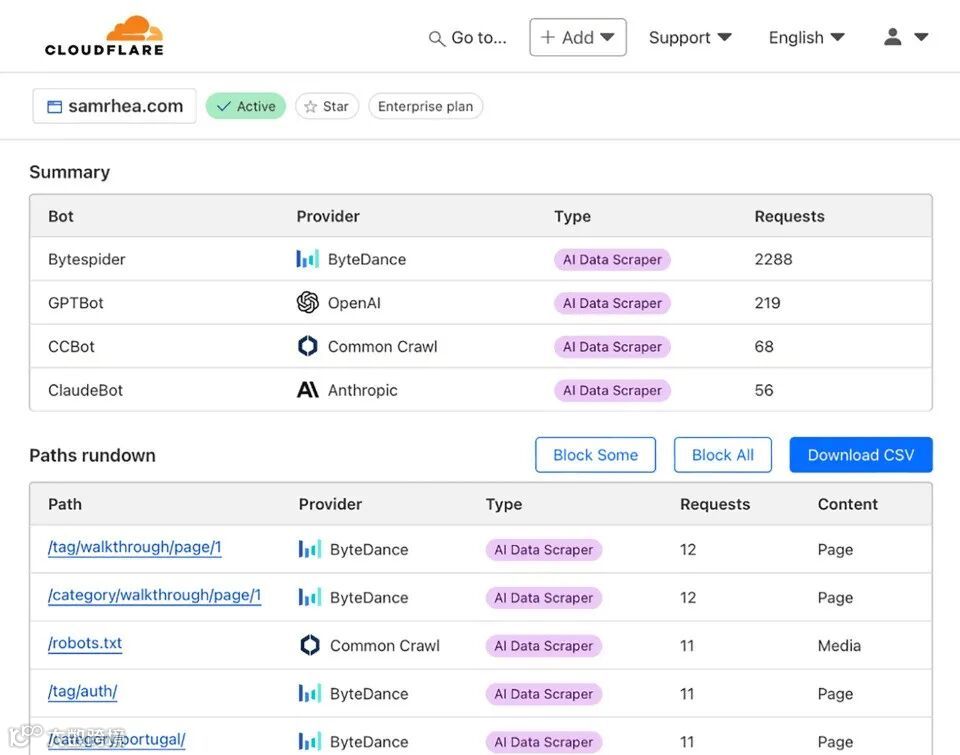Expand the Add dropdown

pos(578,38)
